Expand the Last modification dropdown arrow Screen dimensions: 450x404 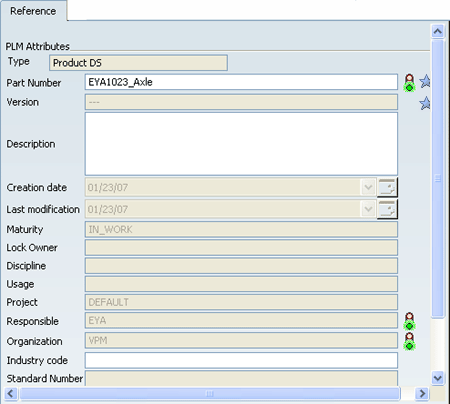tap(368, 209)
